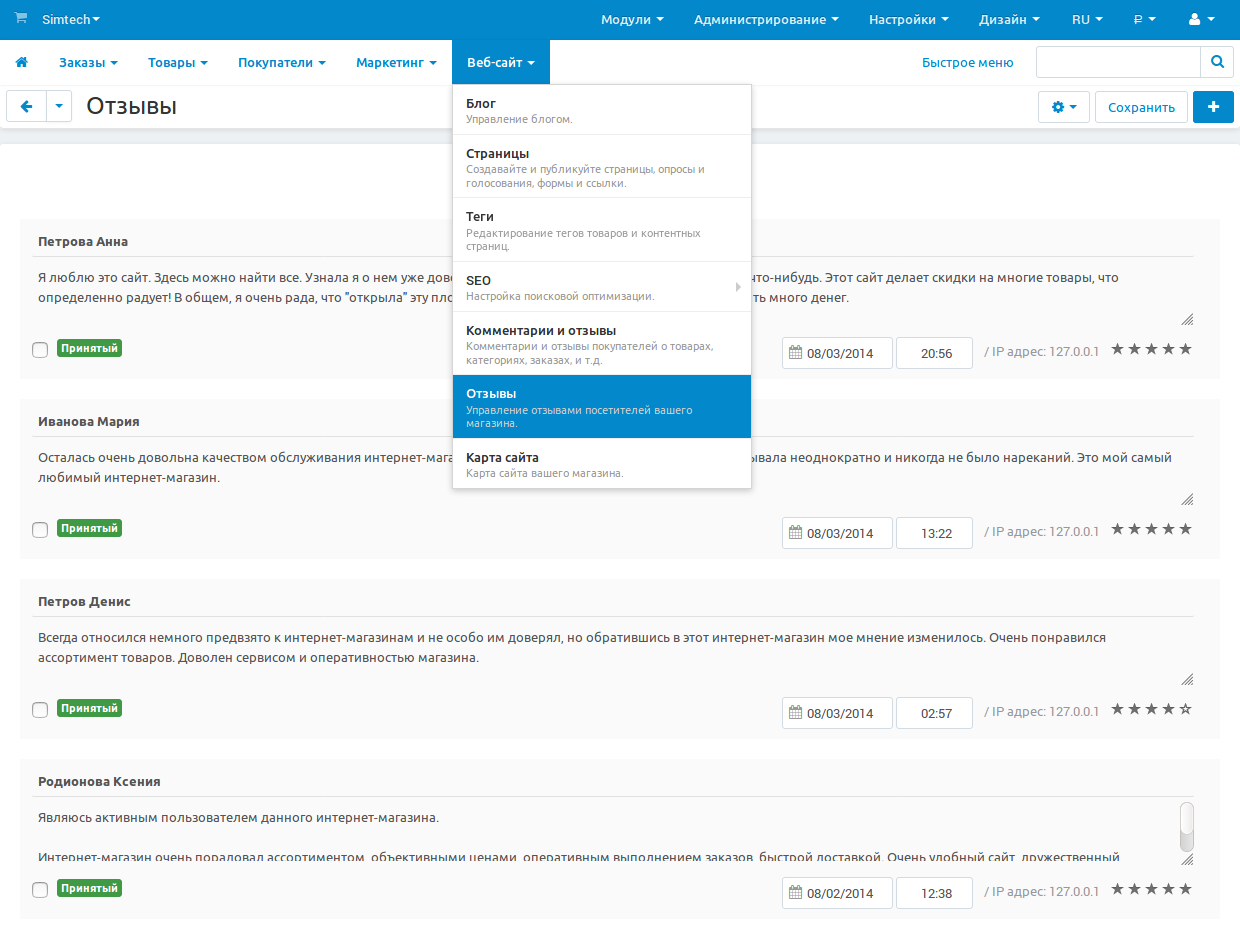The height and width of the screenshot is (930, 1240).
Task: Open the user account icon menu
Action: [x=1201, y=20]
